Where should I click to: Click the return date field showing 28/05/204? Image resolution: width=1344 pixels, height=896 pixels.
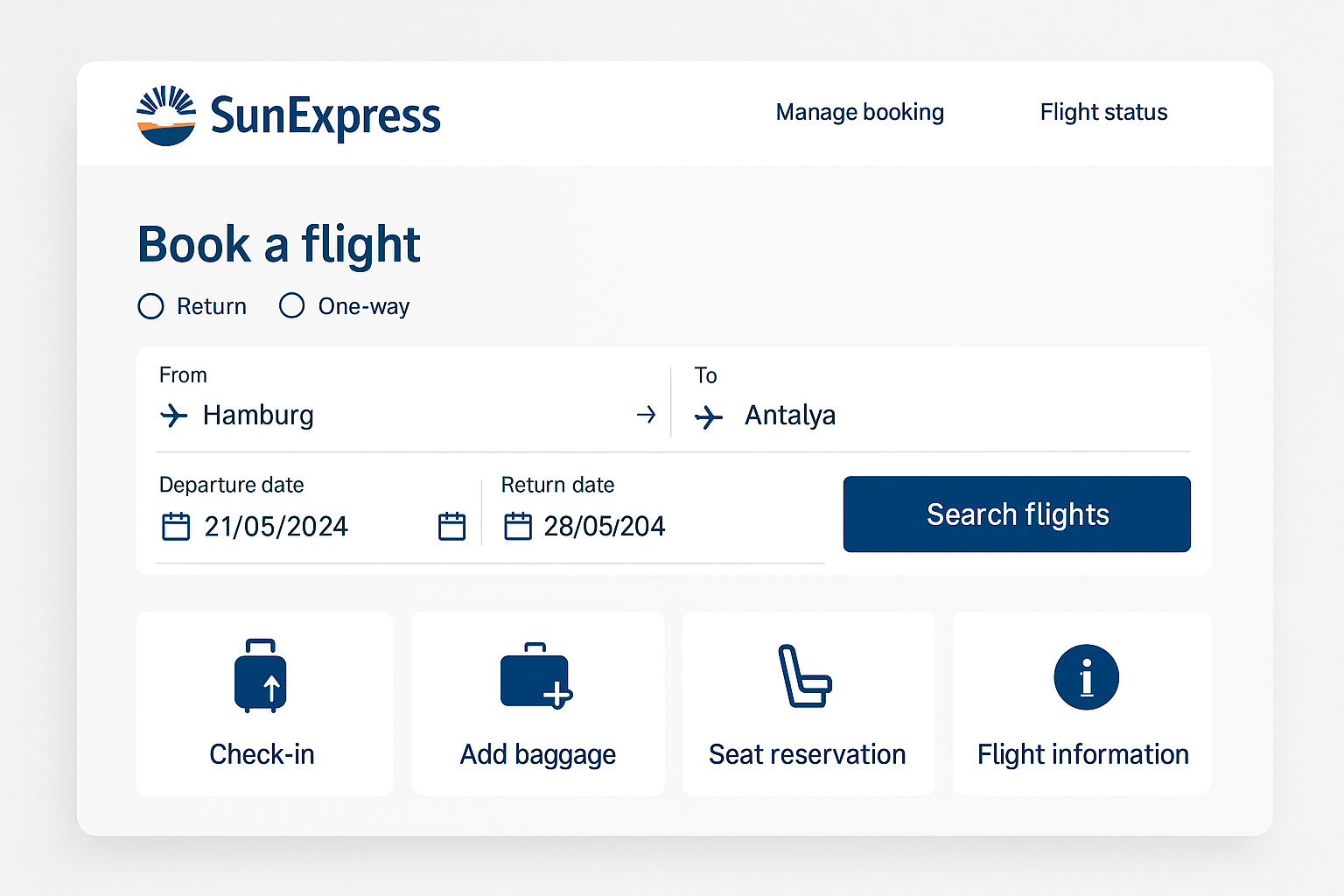(x=605, y=525)
